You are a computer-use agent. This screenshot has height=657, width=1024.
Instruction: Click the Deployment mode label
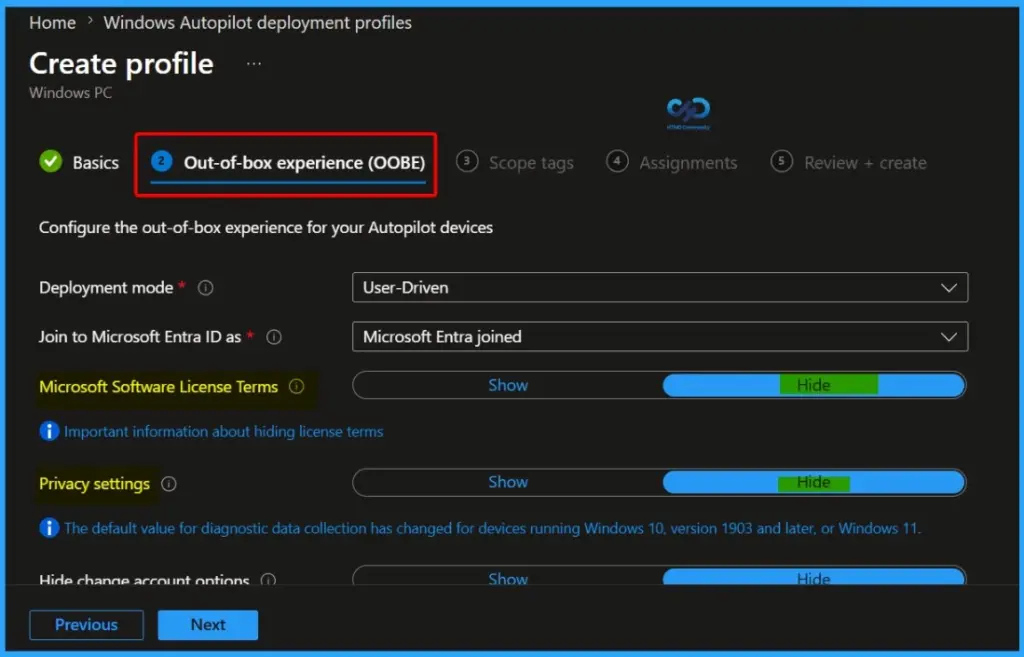click(106, 288)
